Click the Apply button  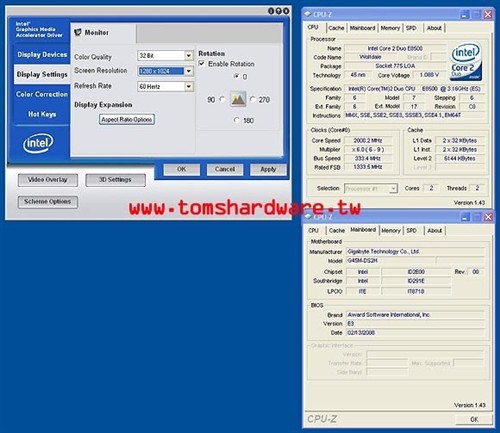point(268,169)
